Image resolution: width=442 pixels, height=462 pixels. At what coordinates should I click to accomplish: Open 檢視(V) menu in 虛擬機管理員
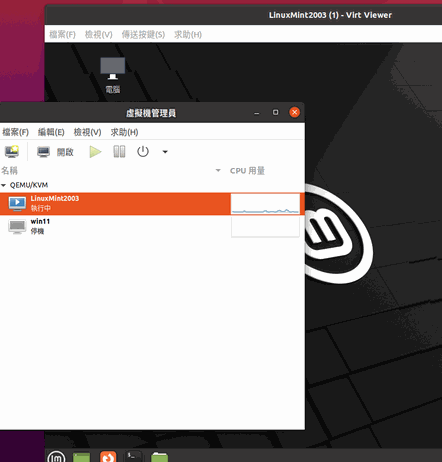click(x=87, y=132)
